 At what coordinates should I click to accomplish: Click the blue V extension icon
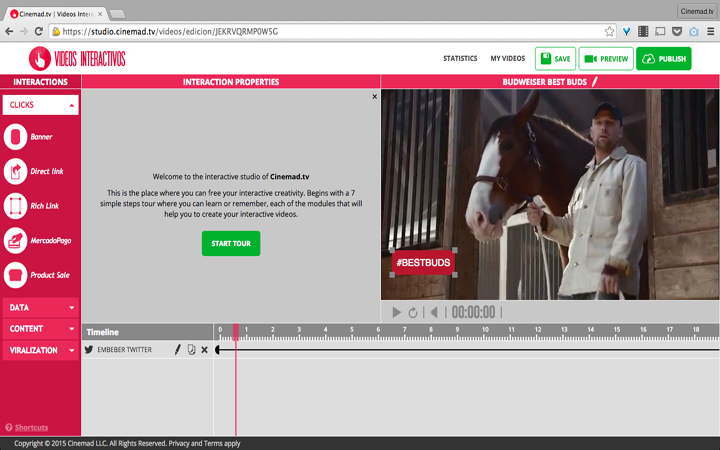tap(626, 31)
